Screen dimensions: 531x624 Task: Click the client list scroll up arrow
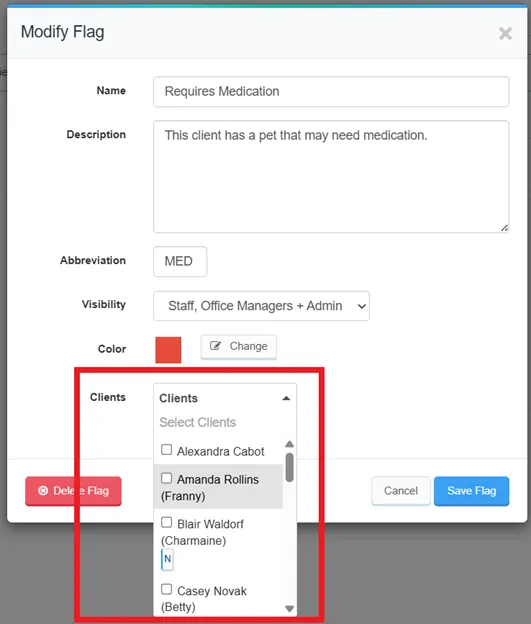pos(289,444)
